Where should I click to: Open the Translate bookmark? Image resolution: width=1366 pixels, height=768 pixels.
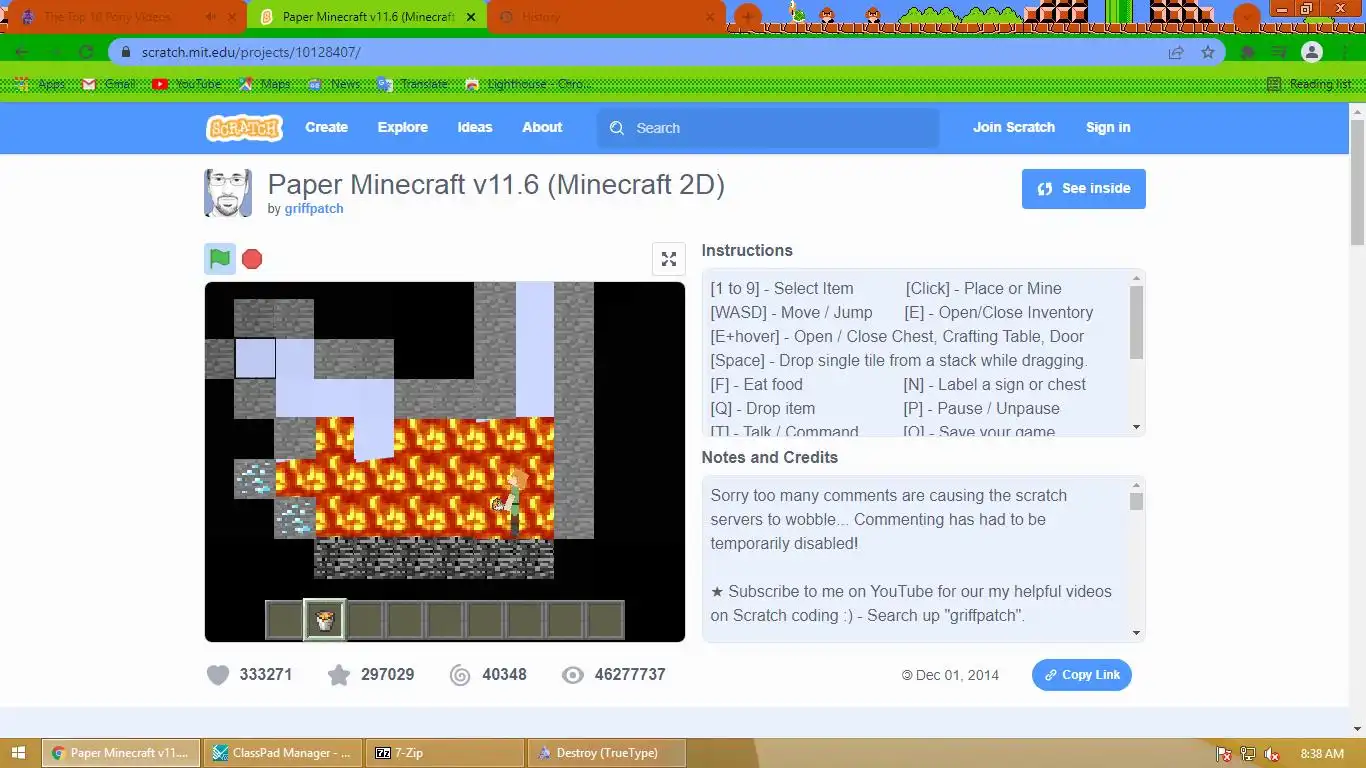click(x=412, y=84)
